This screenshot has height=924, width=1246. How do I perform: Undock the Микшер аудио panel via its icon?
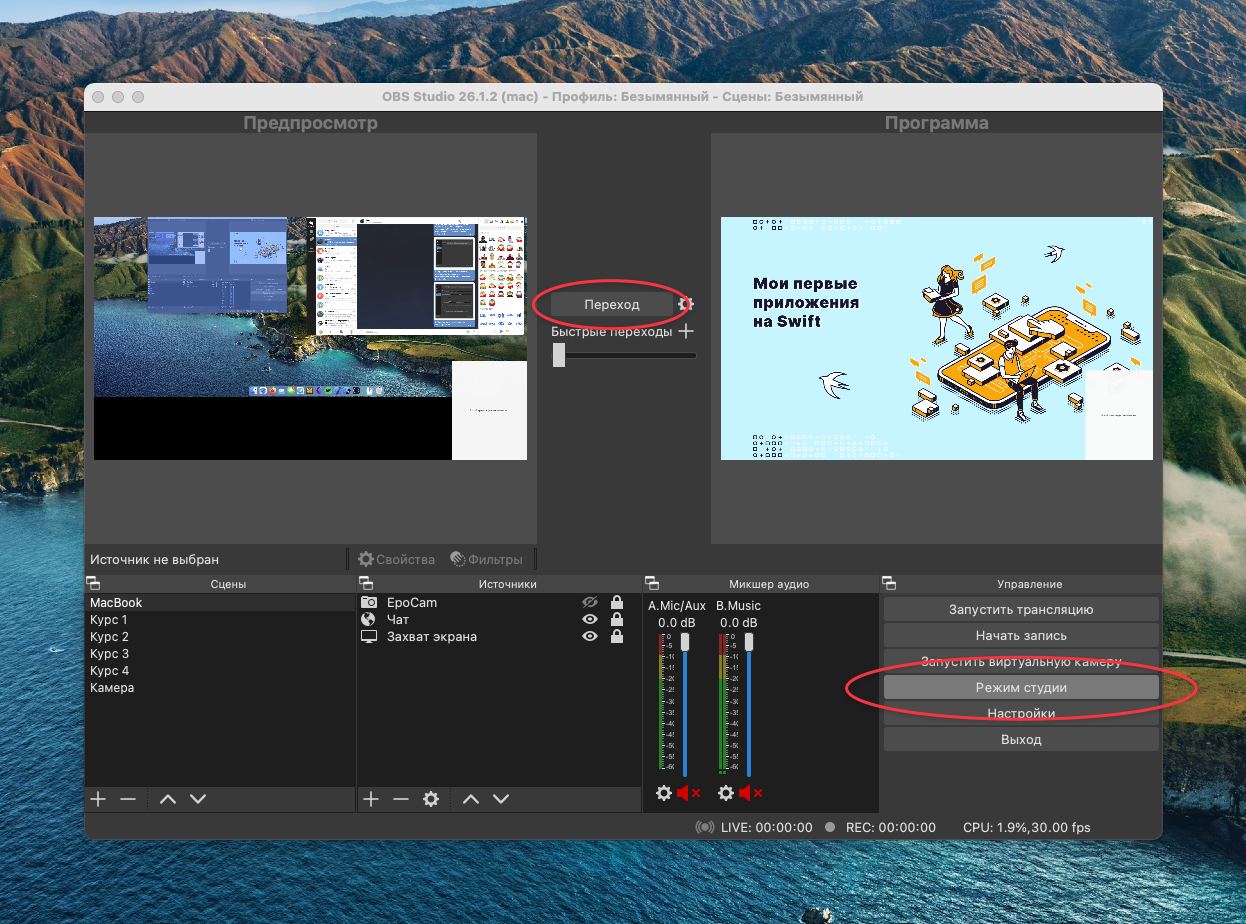652,583
